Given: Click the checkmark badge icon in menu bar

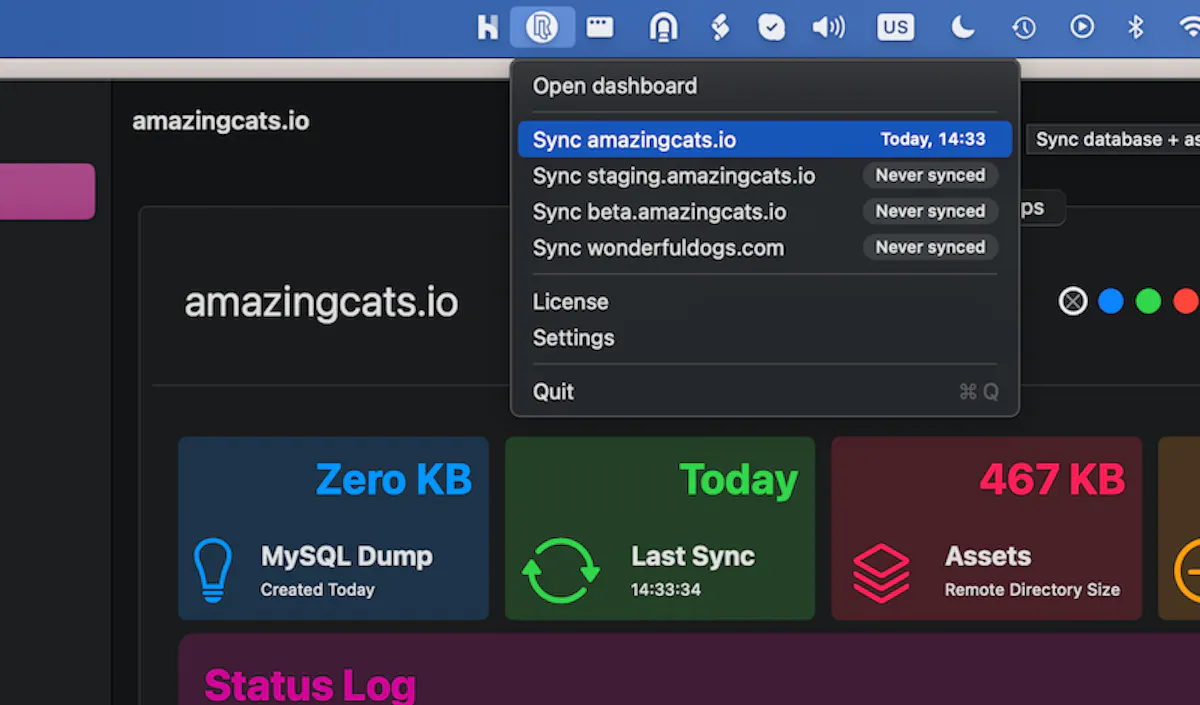Looking at the screenshot, I should [771, 27].
